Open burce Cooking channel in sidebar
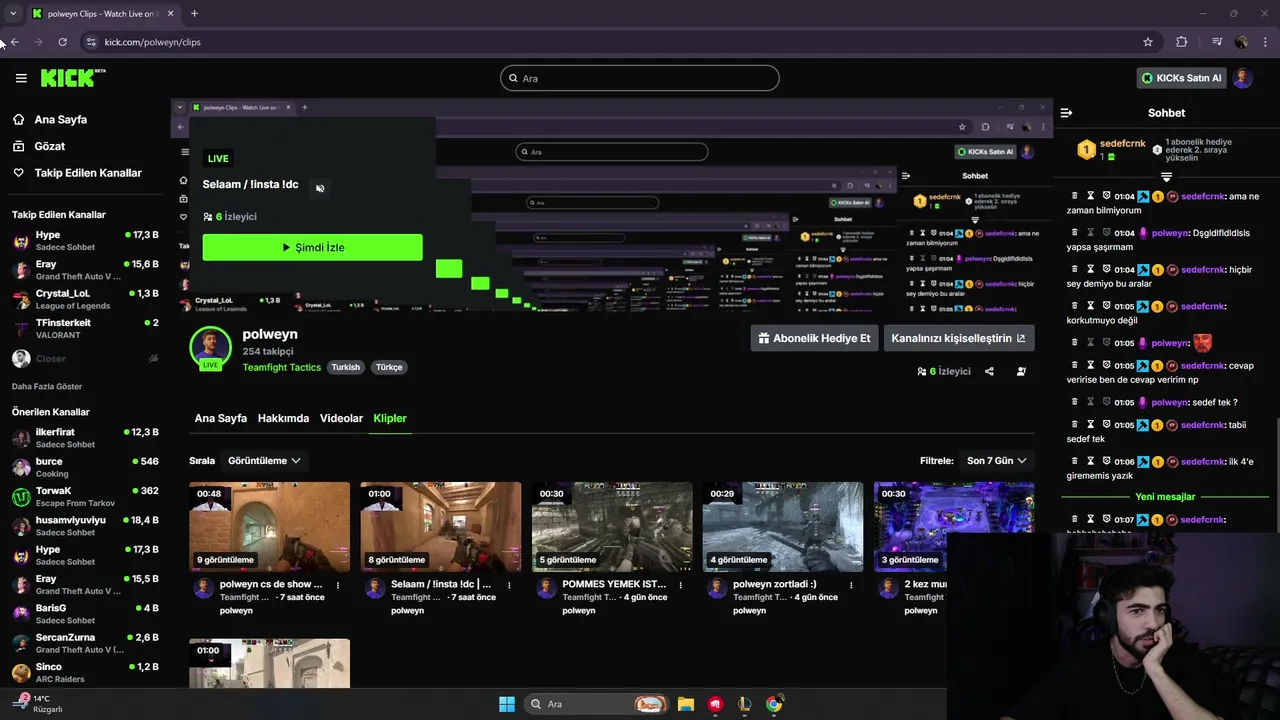The width and height of the screenshot is (1280, 720). pyautogui.click(x=85, y=467)
